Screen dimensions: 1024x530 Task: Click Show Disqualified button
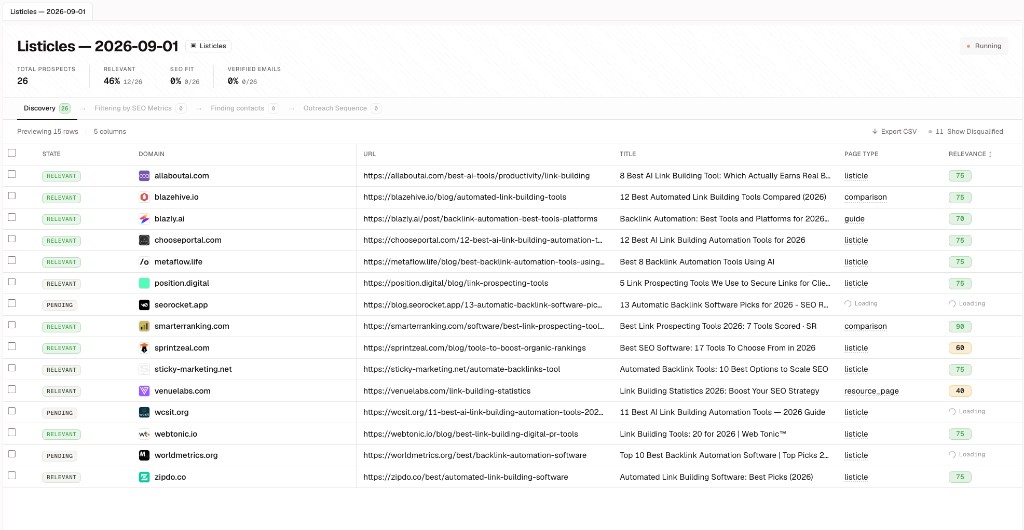click(965, 131)
